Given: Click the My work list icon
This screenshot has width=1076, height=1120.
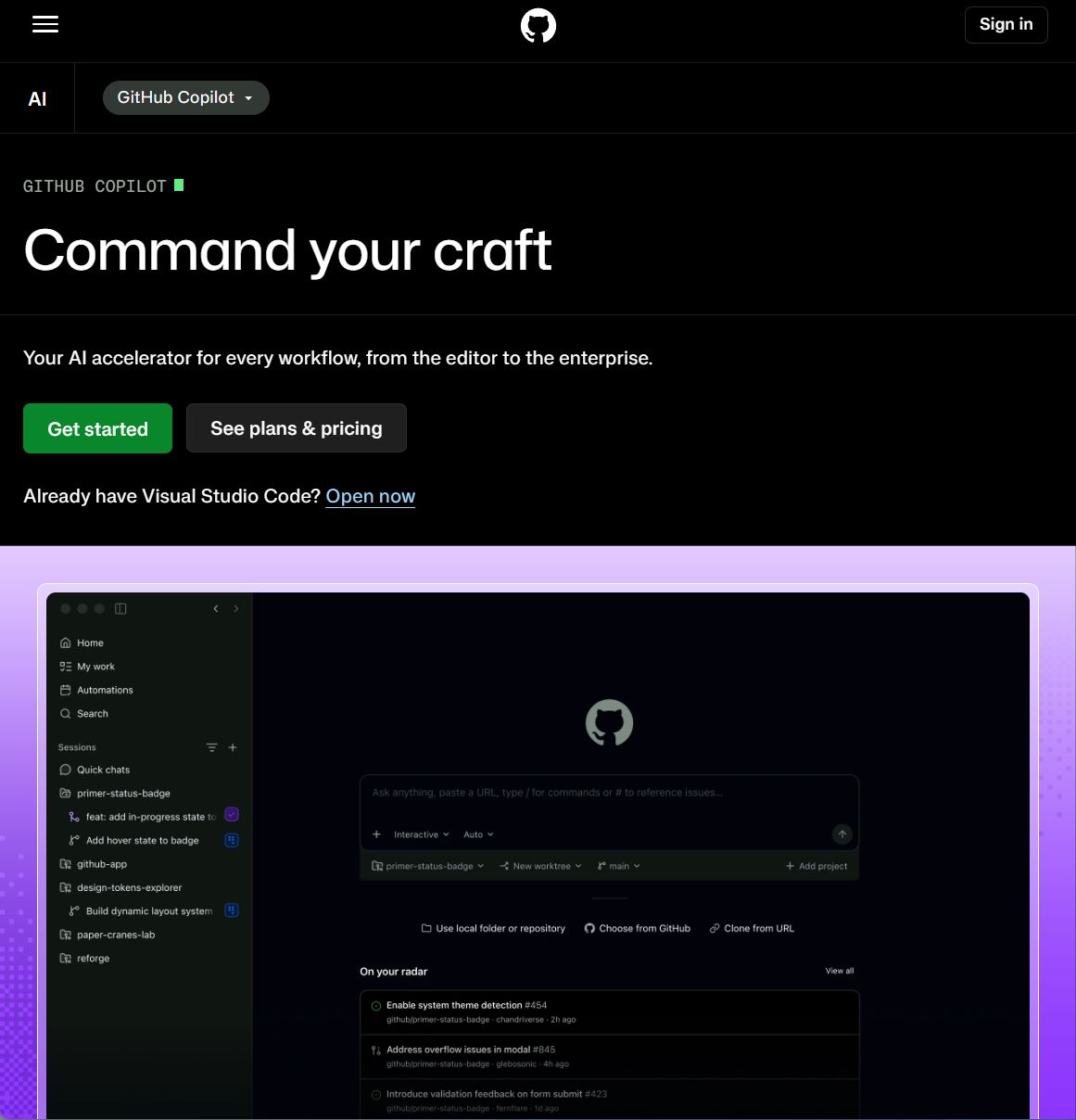Looking at the screenshot, I should click(x=65, y=667).
